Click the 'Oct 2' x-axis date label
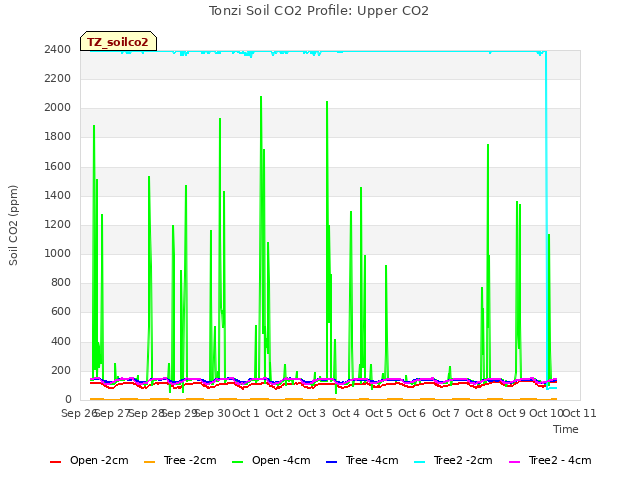640x480 pixels. [279, 413]
